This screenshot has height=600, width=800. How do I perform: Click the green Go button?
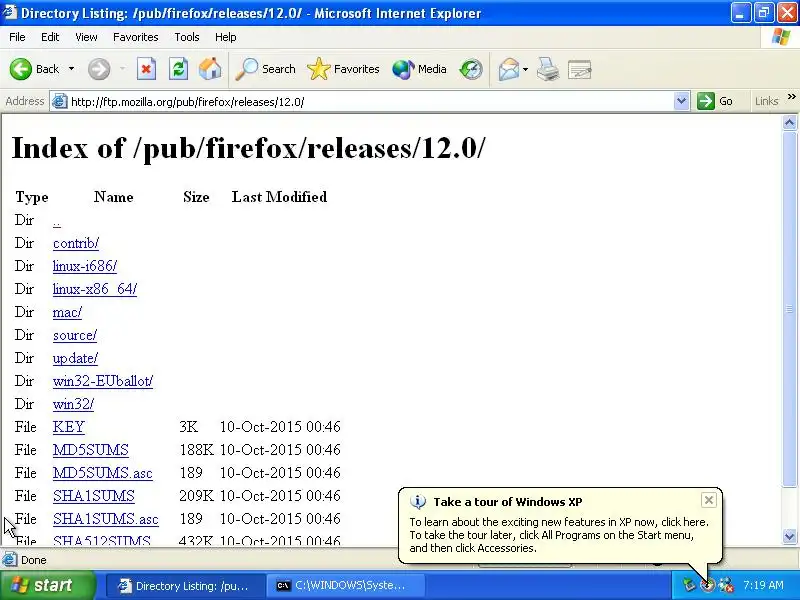715,101
